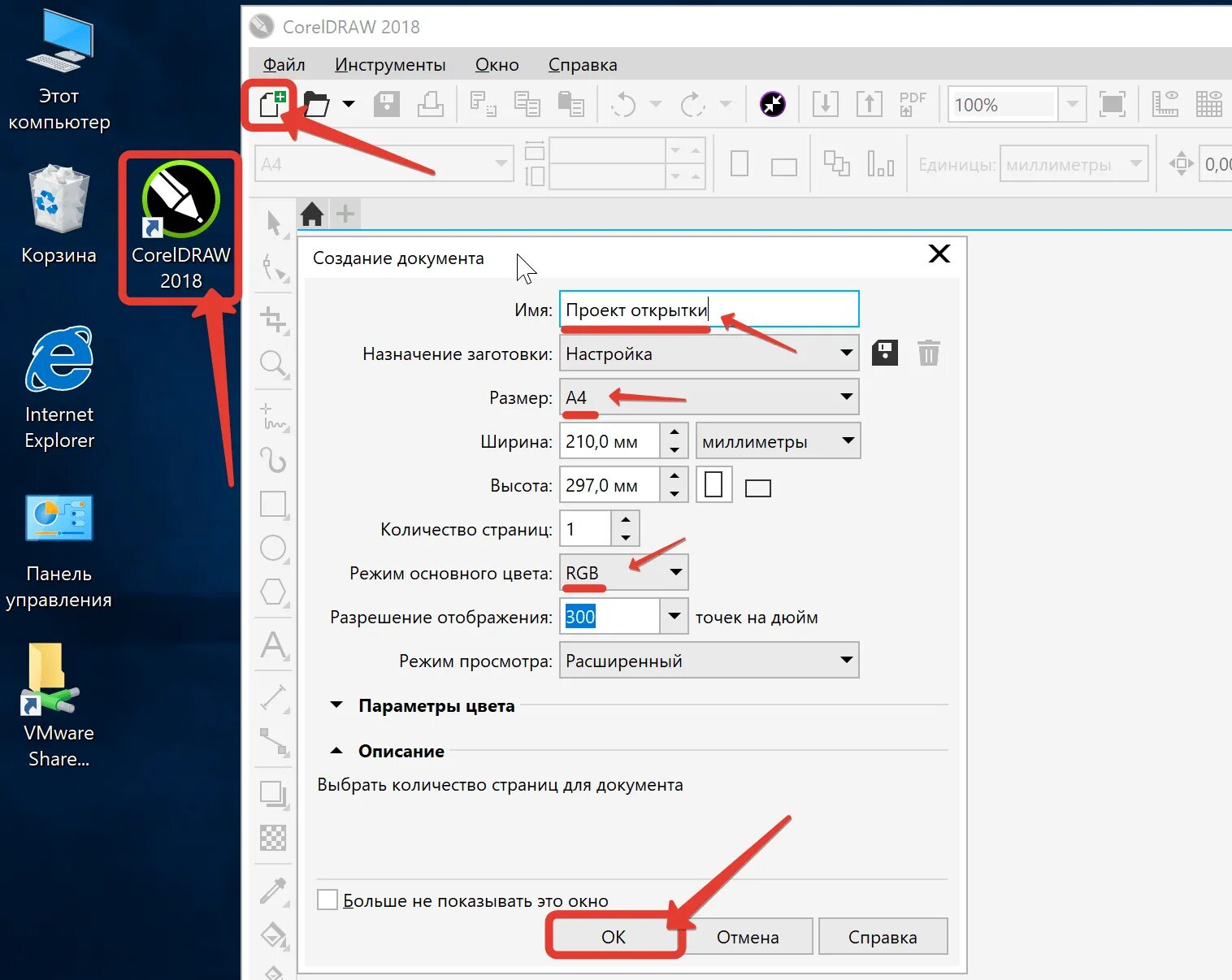Click the Home welcome screen tab icon
Viewport: 1232px width, 980px height.
click(x=312, y=215)
